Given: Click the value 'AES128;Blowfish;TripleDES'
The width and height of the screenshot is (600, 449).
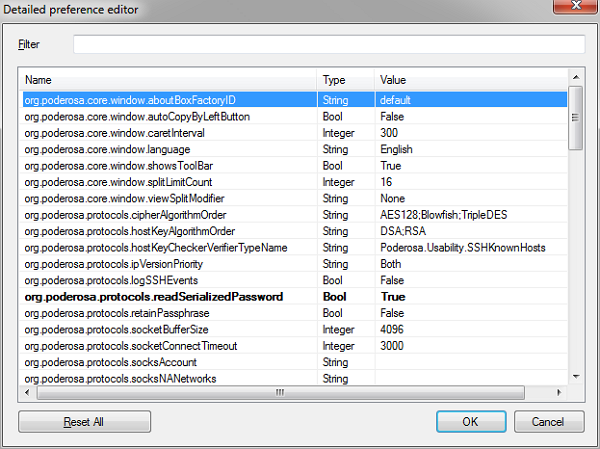Looking at the screenshot, I should (x=443, y=215).
